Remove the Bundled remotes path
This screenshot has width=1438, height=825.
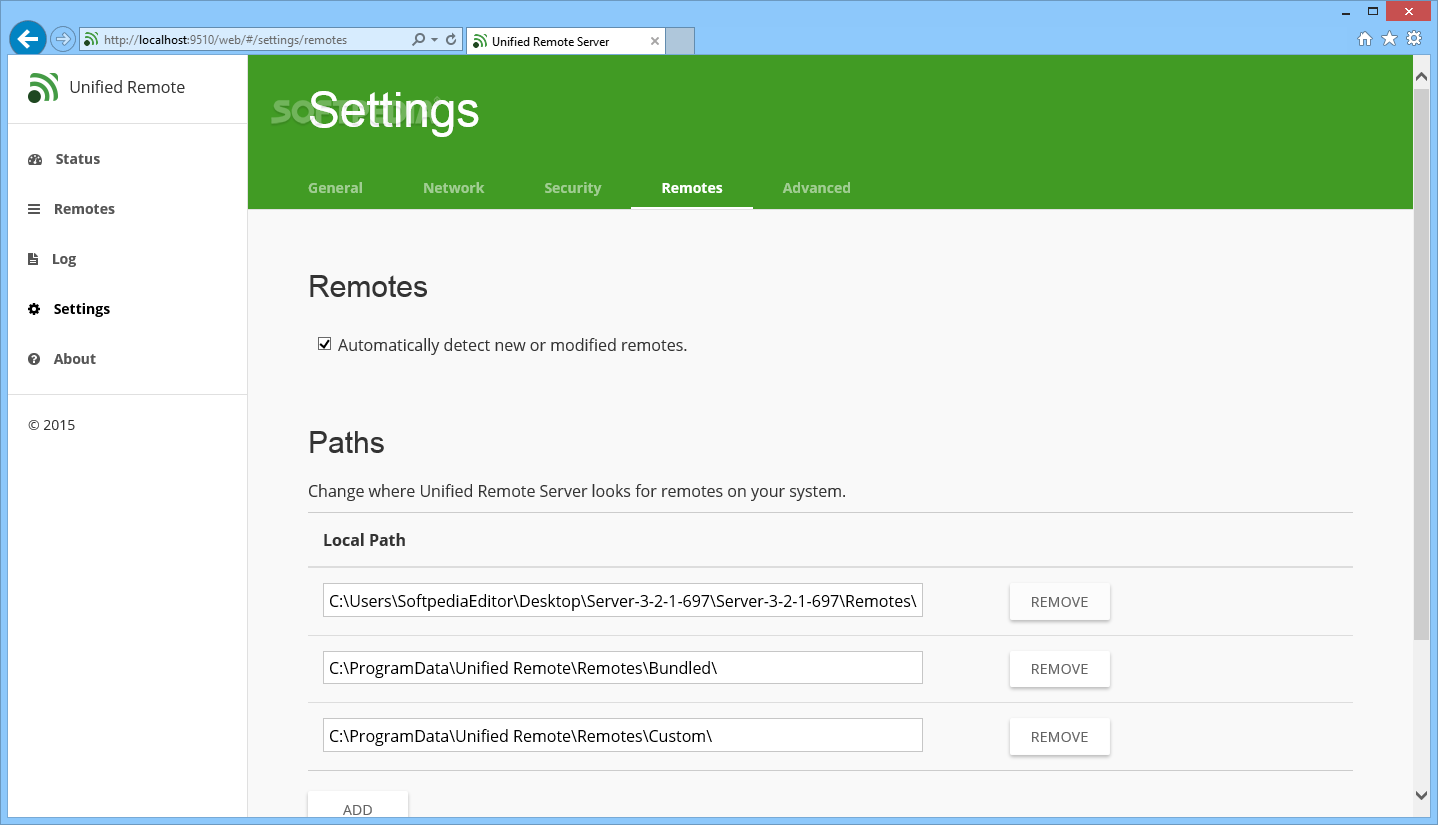click(x=1059, y=669)
